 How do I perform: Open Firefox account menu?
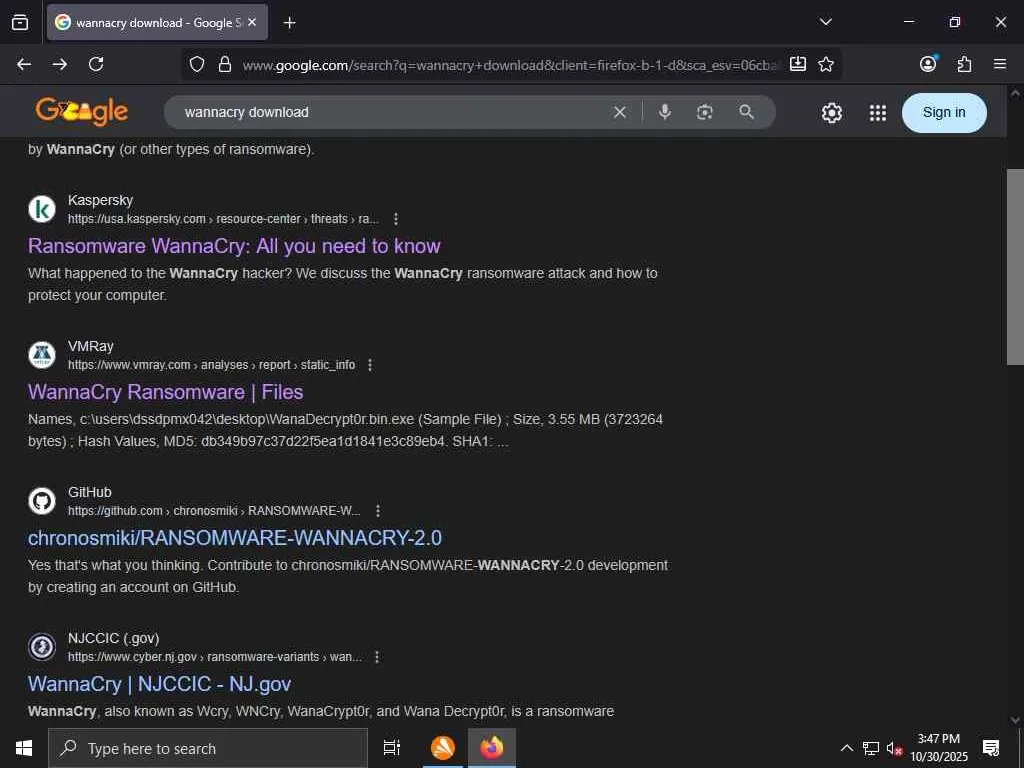pos(928,63)
